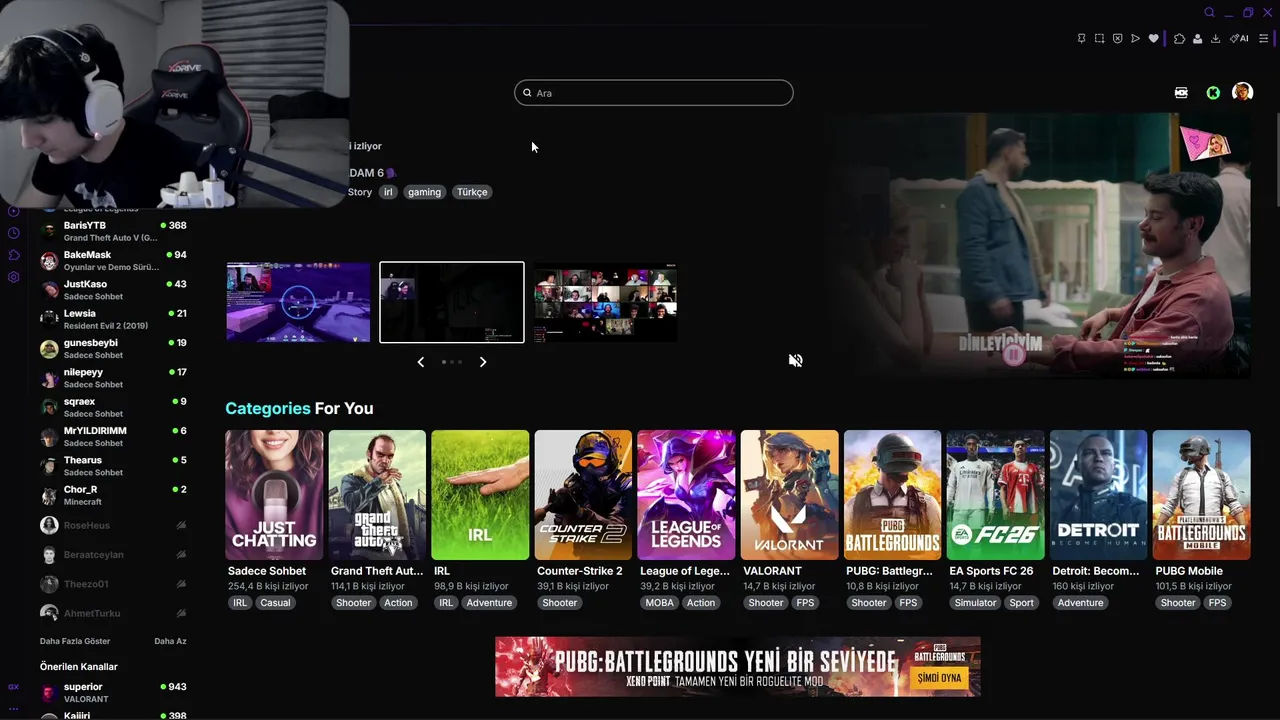The image size is (1280, 720).
Task: Expand list with Daha Fazla Göster
Action: (75, 641)
